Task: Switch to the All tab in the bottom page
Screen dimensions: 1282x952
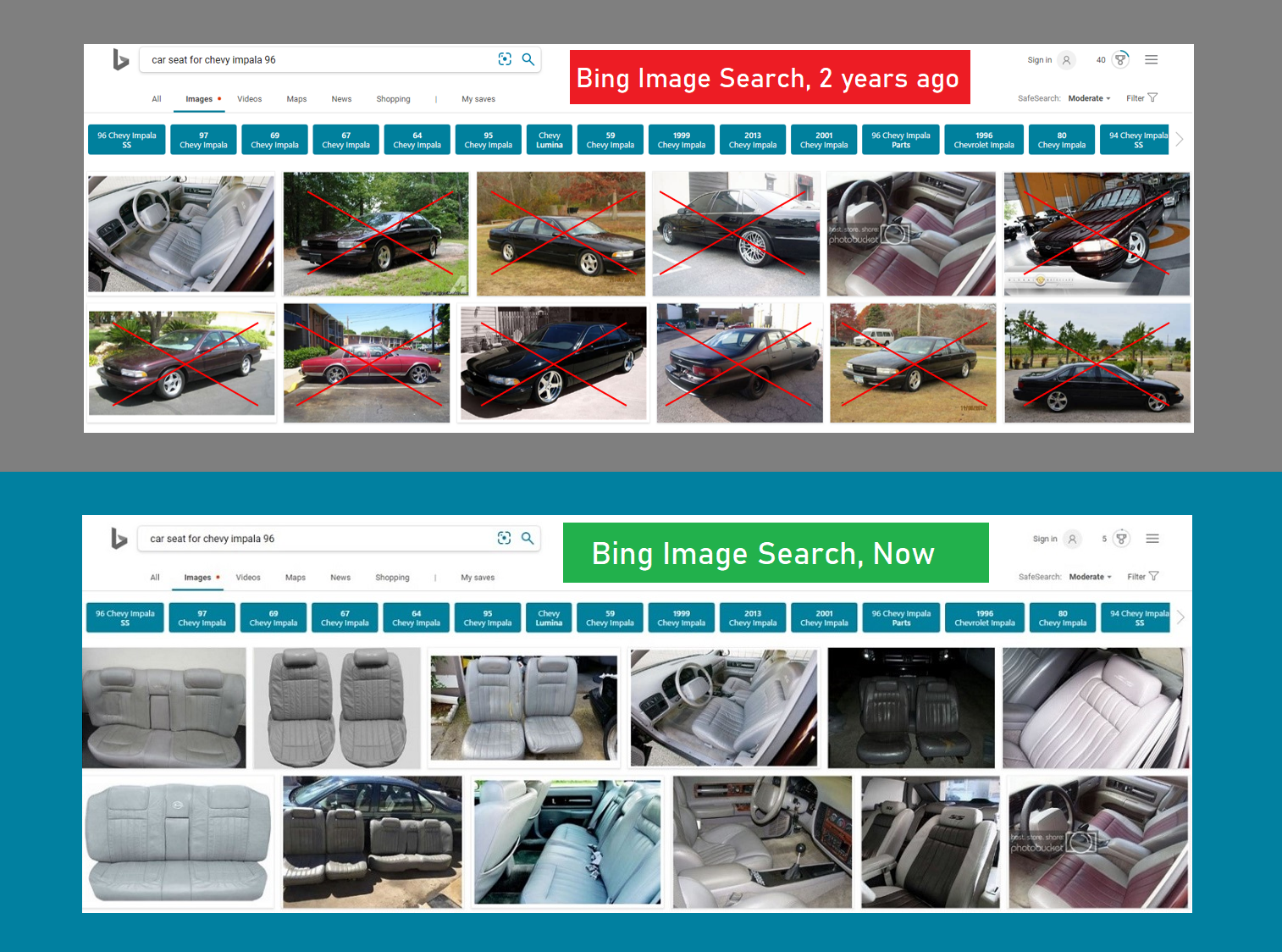Action: (155, 578)
